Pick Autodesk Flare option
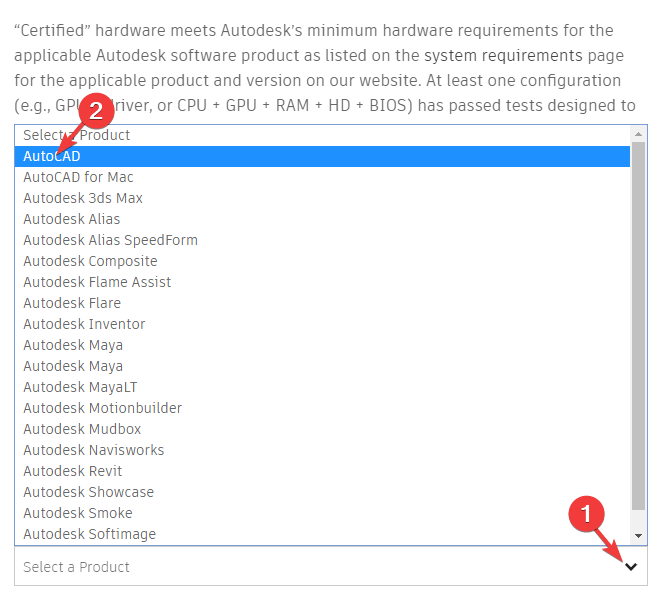657x596 pixels. pos(322,303)
